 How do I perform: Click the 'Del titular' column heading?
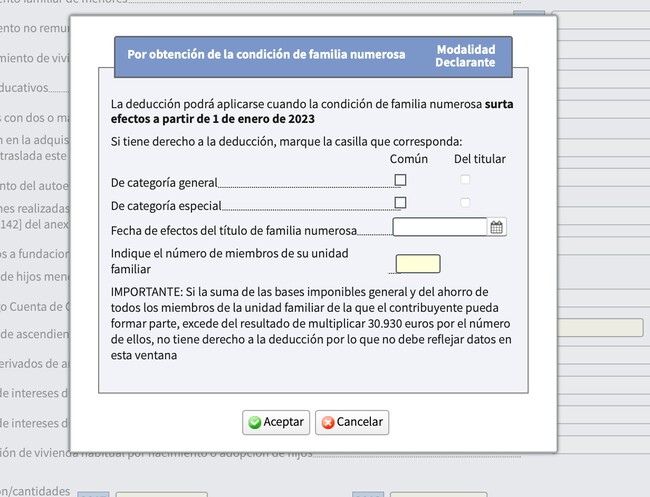coord(480,159)
